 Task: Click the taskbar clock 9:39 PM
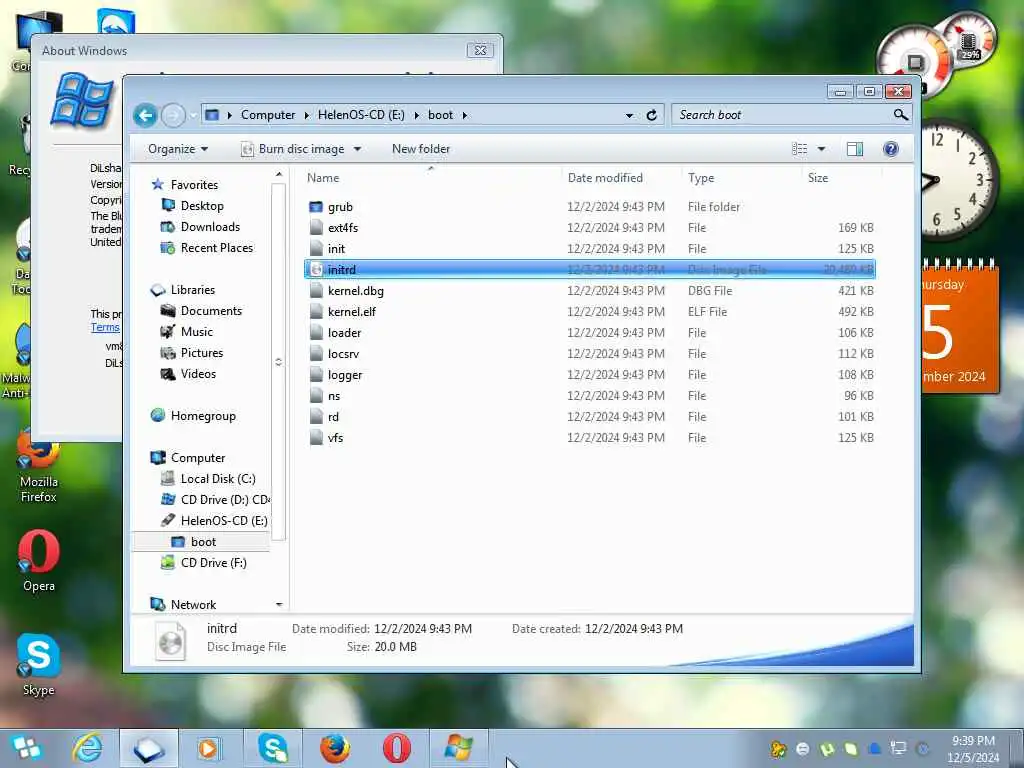point(973,741)
